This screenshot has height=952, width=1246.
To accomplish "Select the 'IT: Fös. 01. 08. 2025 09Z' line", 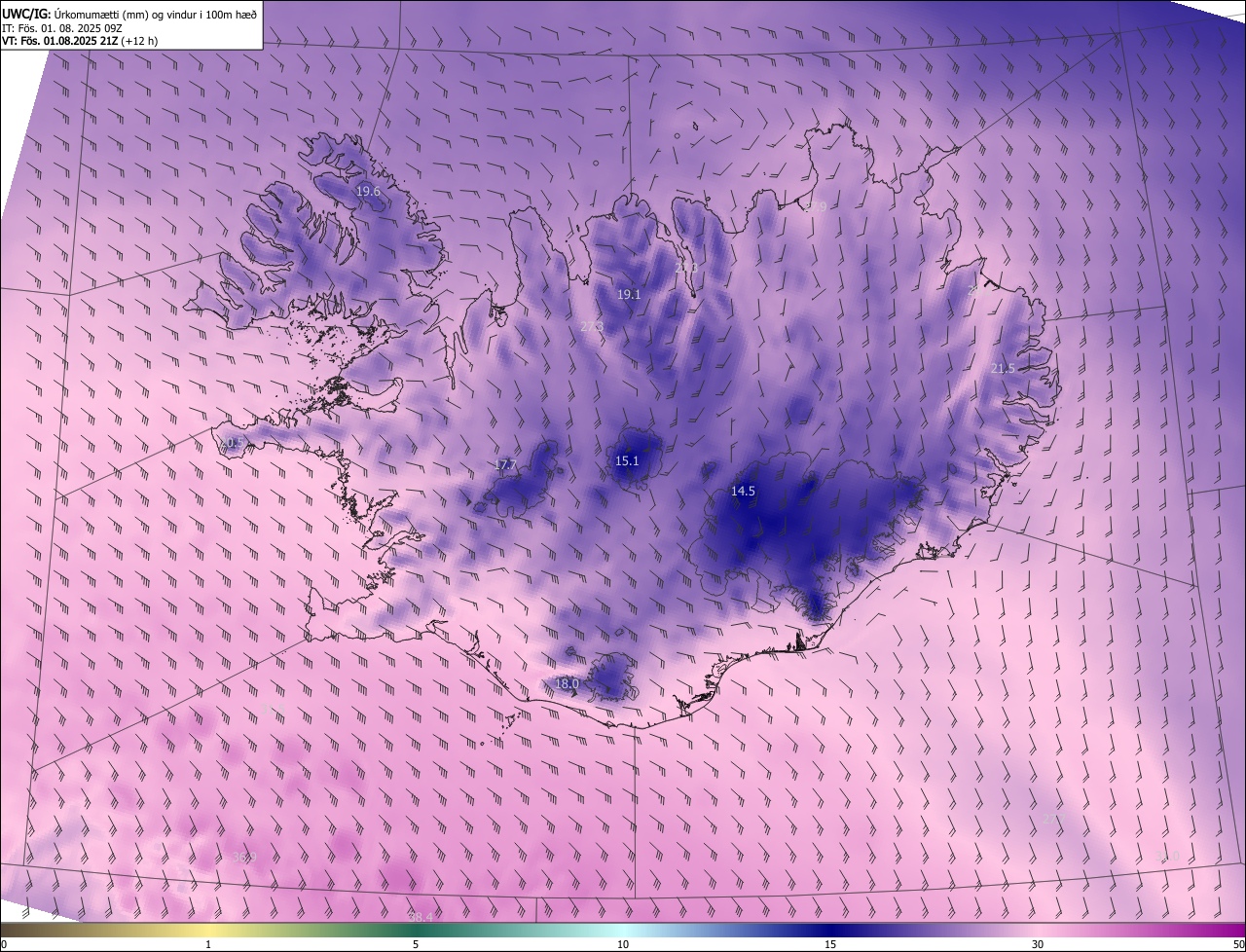I will pyautogui.click(x=62, y=27).
